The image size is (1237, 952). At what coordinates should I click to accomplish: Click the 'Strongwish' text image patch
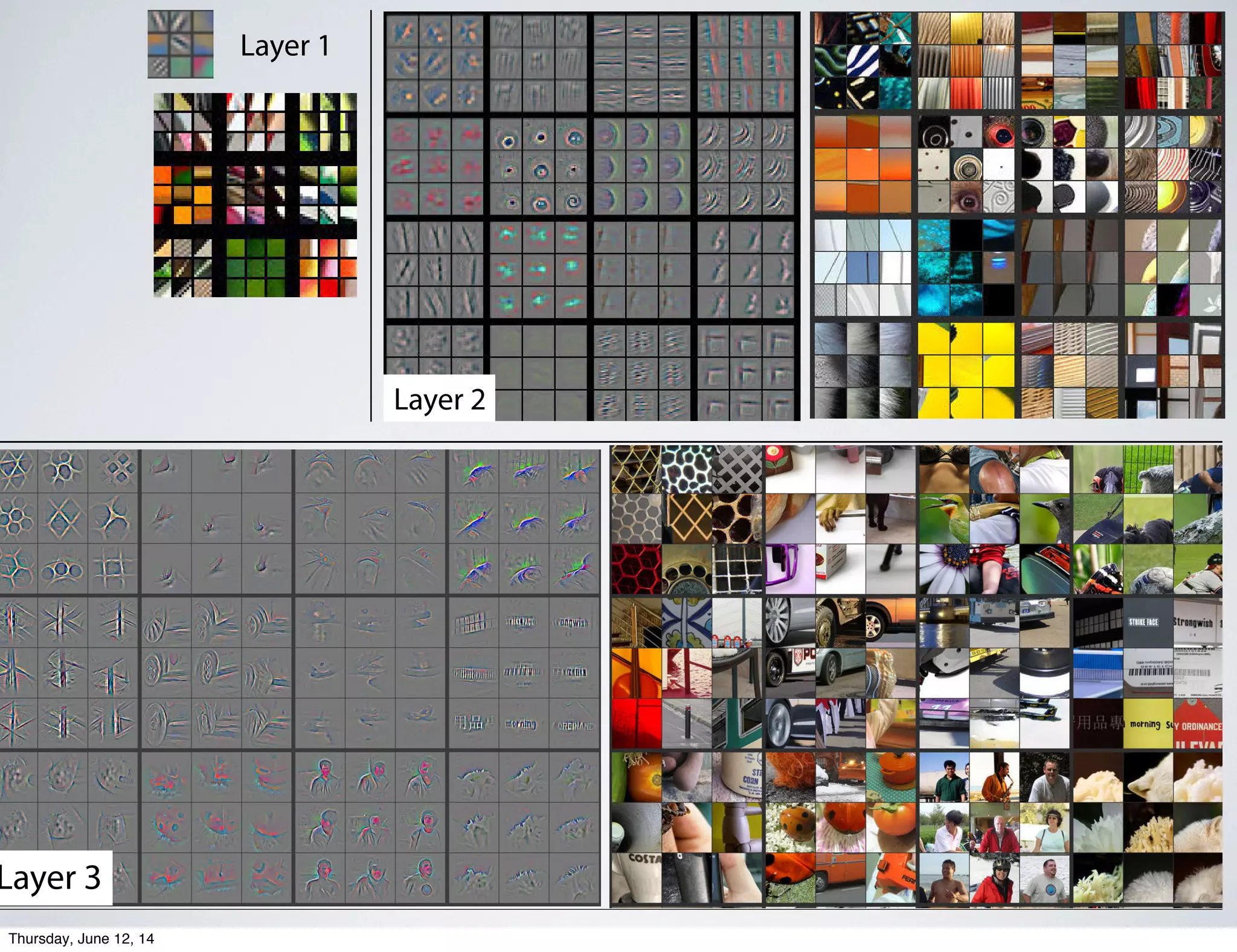(x=1196, y=622)
